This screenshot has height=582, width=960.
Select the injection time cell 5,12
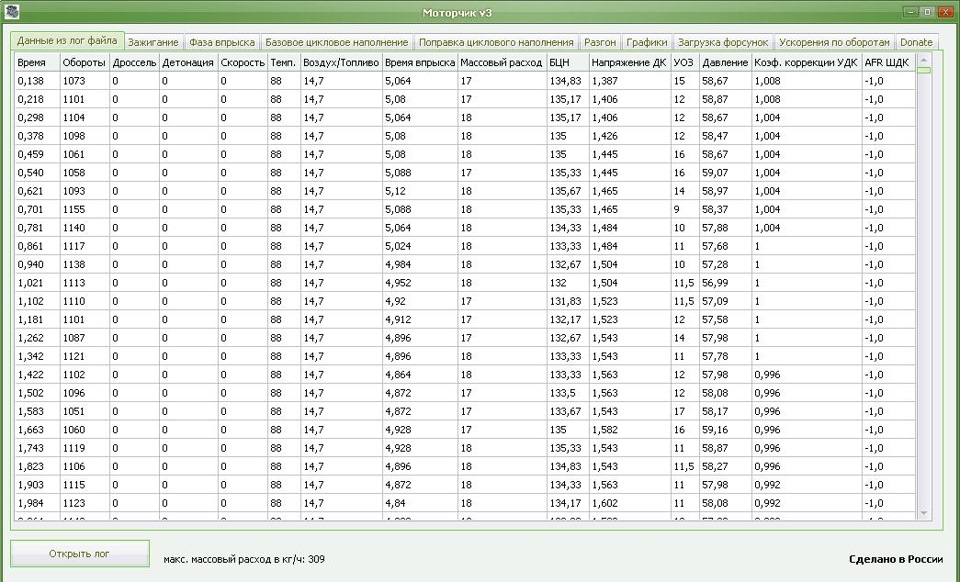tap(420, 191)
